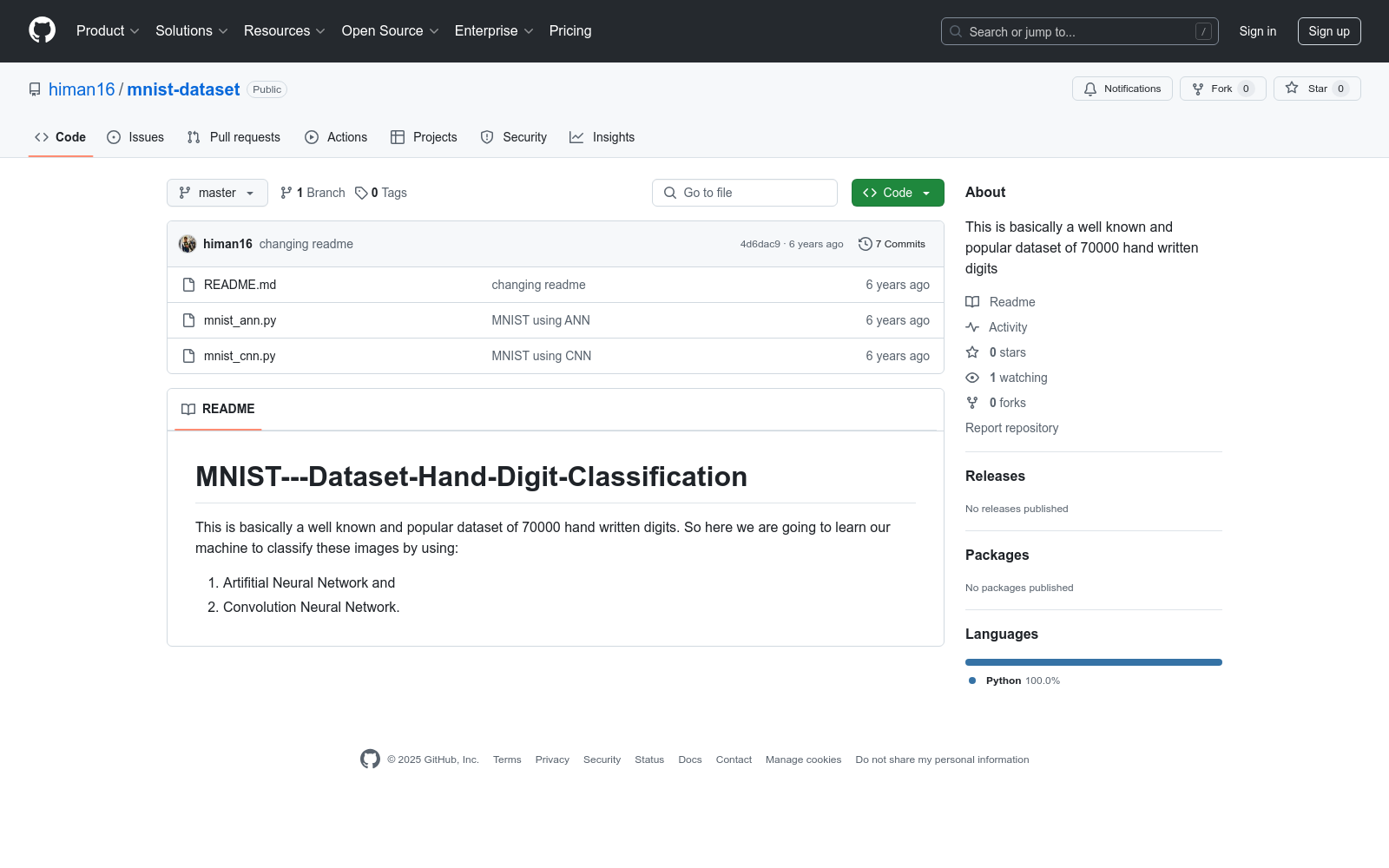Open the footer Terms link

coord(507,759)
